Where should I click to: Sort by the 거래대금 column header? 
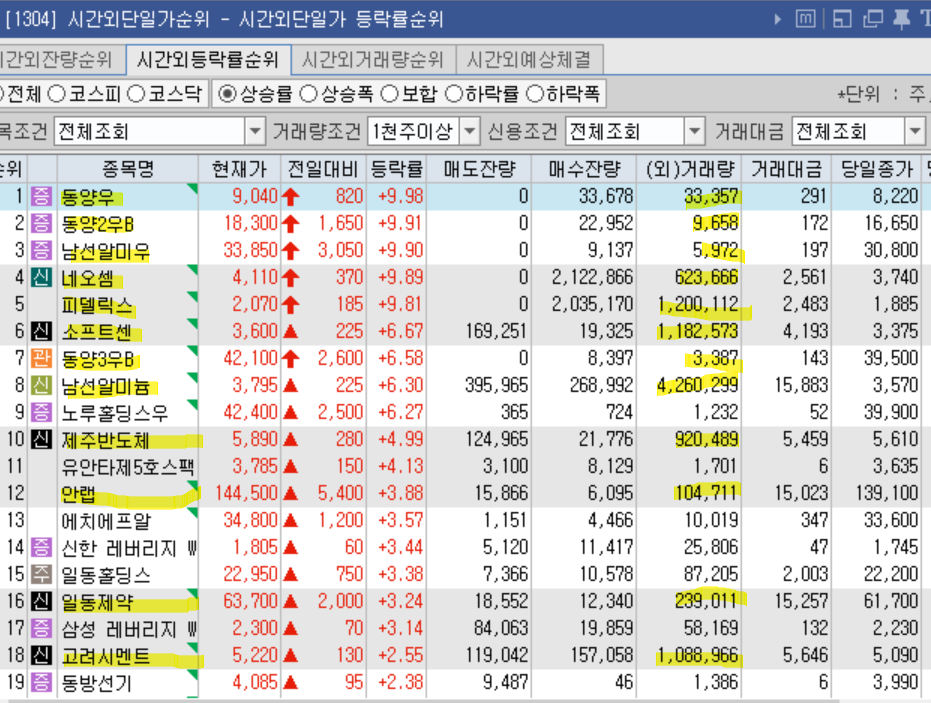787,170
